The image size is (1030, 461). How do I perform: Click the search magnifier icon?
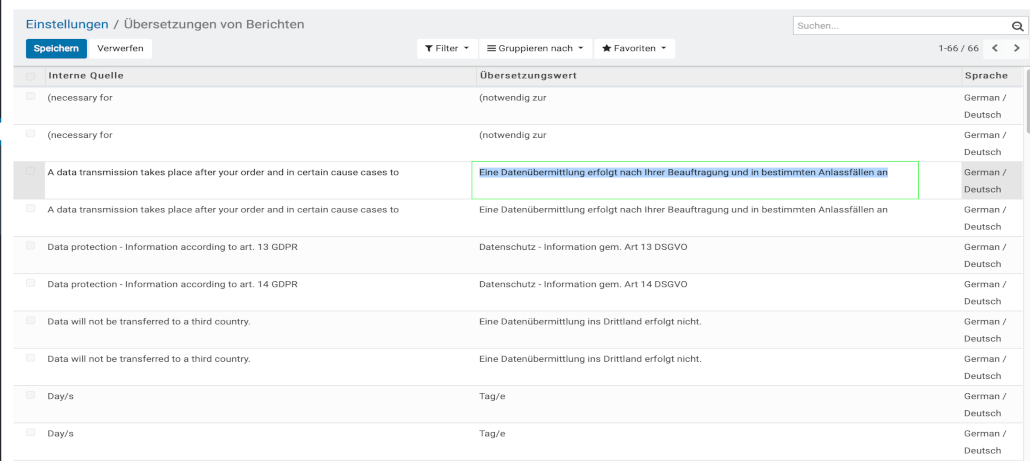pos(1017,27)
